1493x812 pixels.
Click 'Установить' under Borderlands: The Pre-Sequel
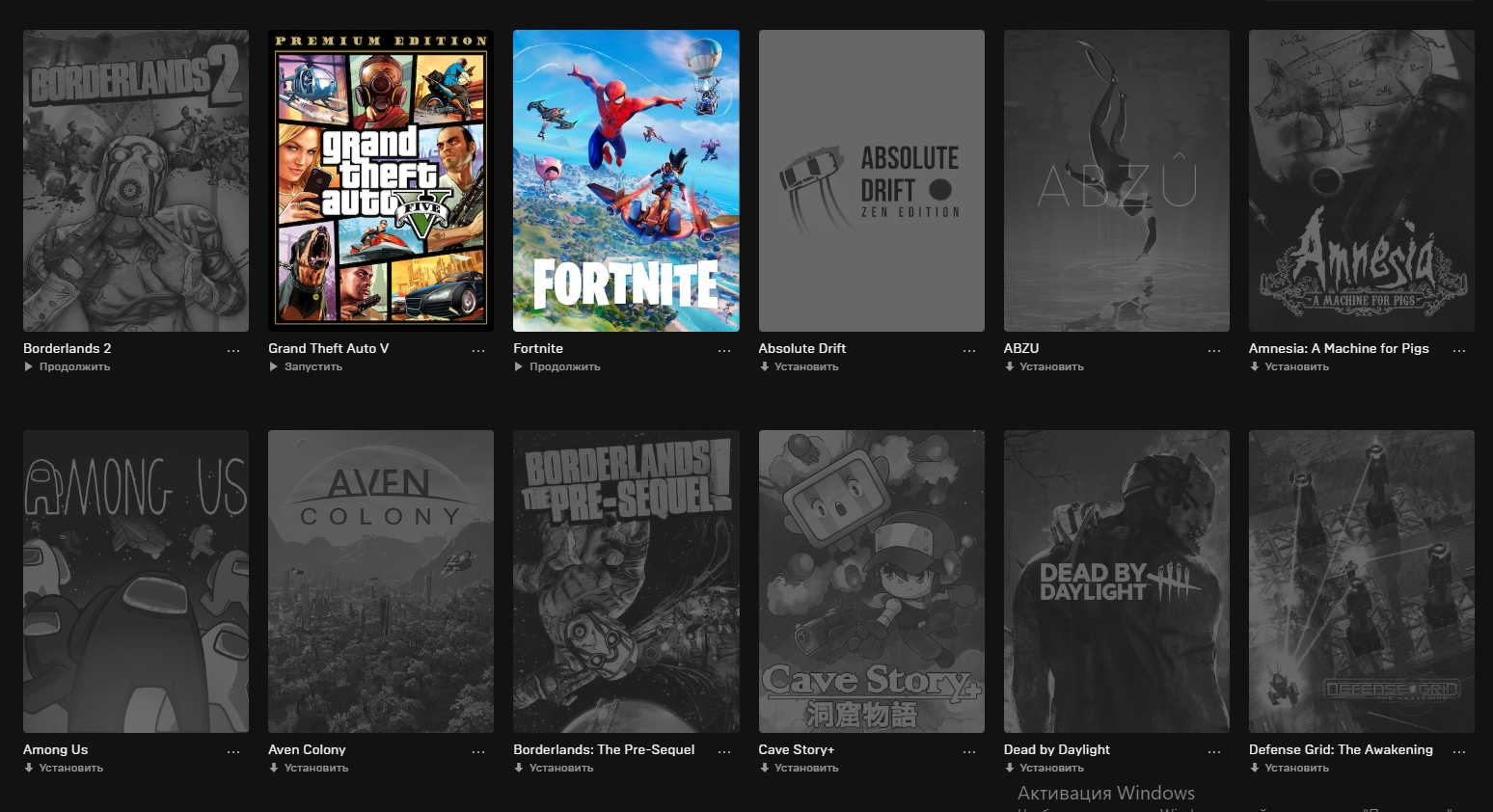554,769
